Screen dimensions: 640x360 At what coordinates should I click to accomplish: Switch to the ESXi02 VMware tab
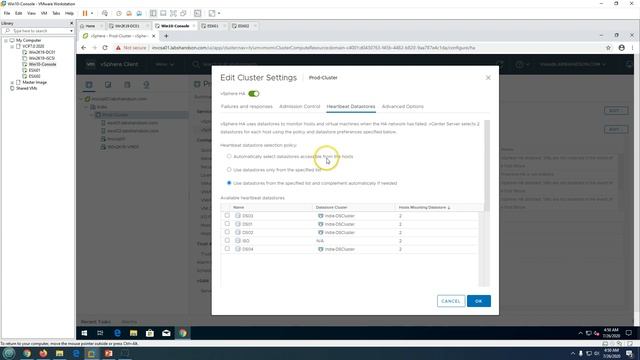(x=243, y=26)
